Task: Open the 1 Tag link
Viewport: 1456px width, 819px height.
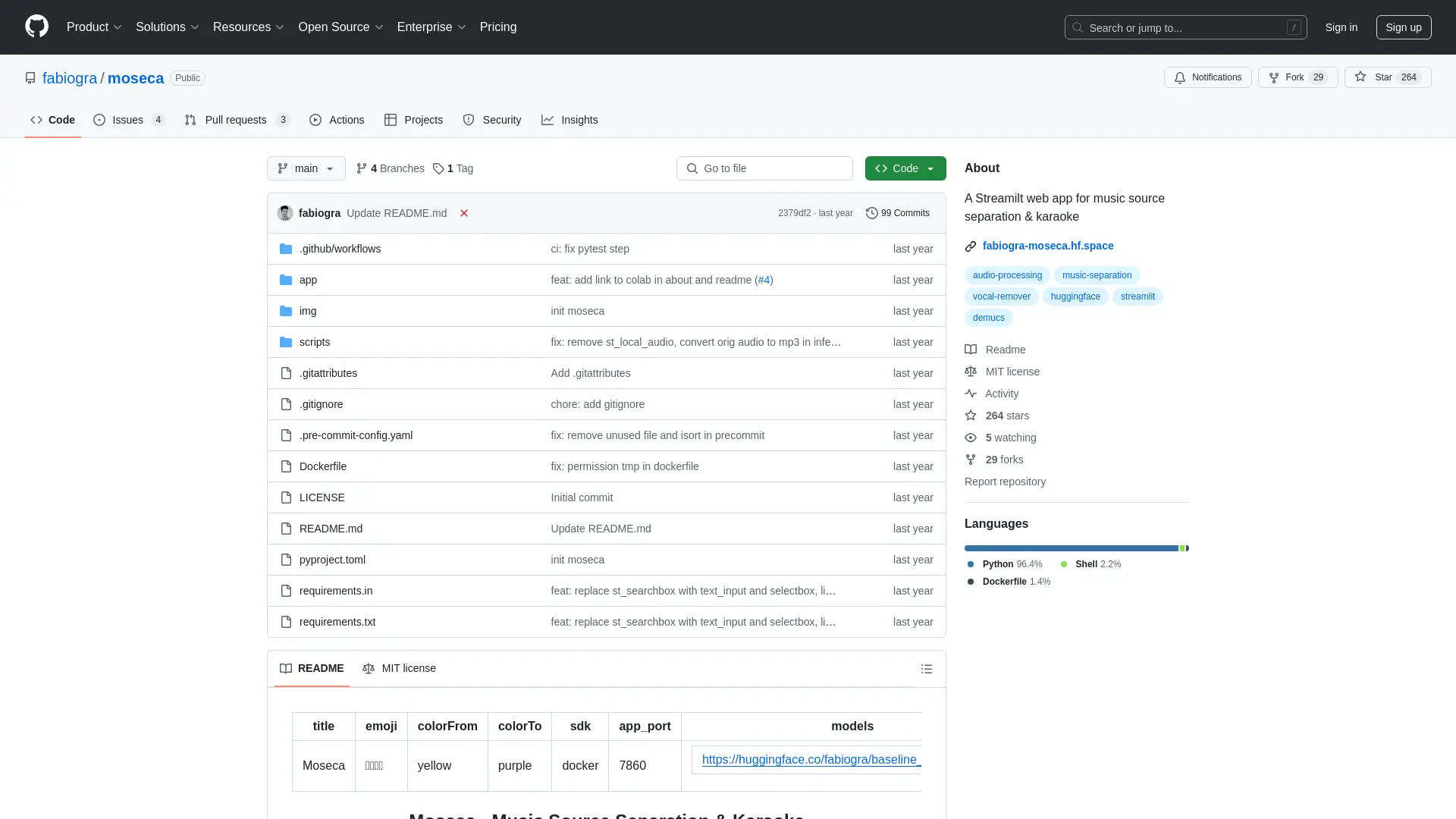Action: point(453,168)
